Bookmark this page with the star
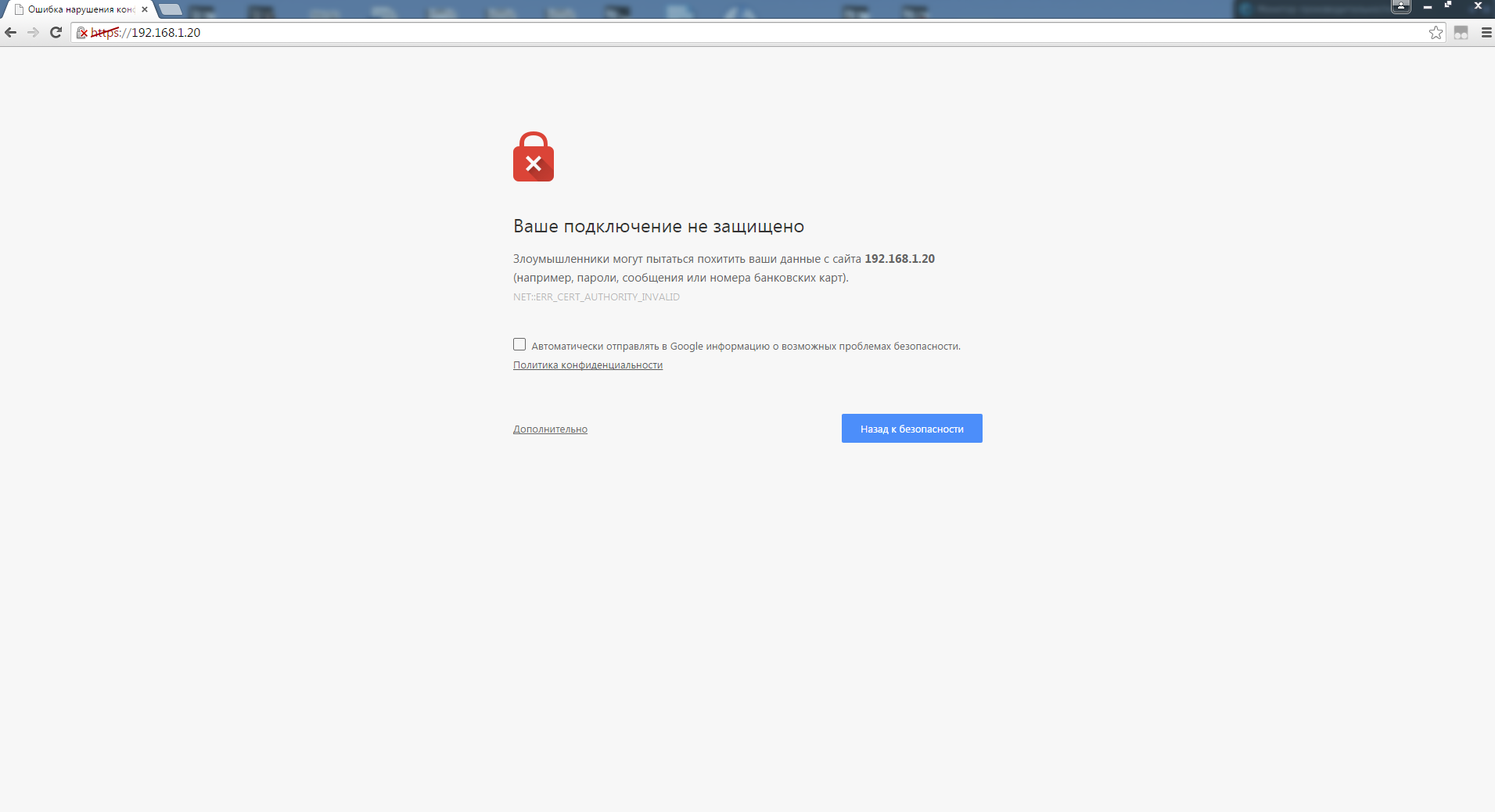Viewport: 1495px width, 812px height. coord(1436,32)
